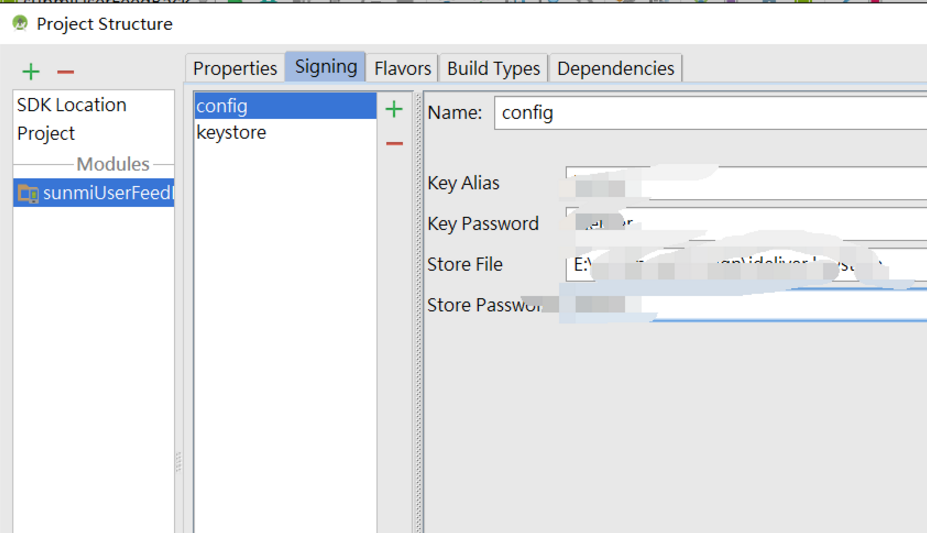This screenshot has width=927, height=533.
Task: Focus the Name text field
Action: pyautogui.click(x=710, y=113)
